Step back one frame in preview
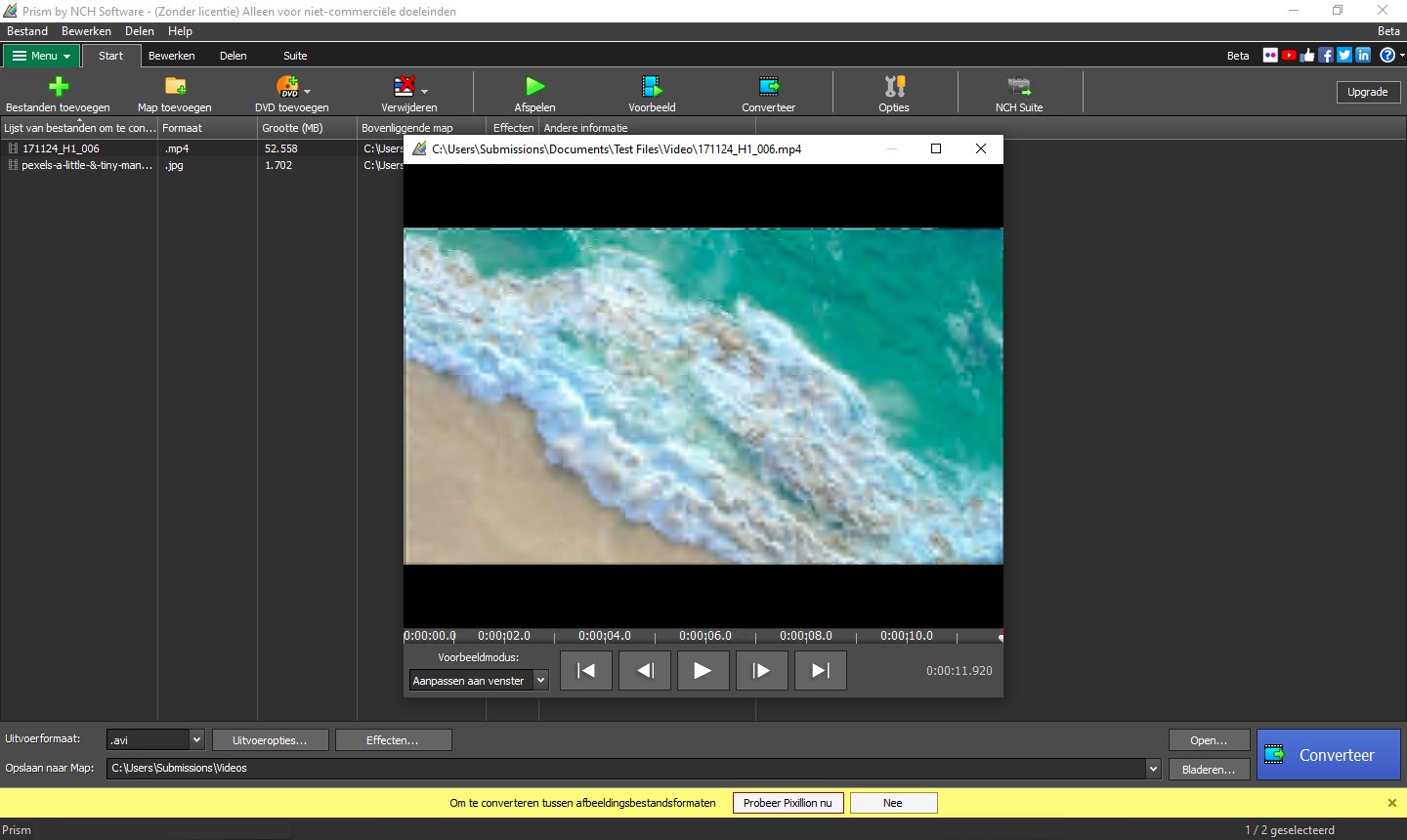 (x=645, y=671)
